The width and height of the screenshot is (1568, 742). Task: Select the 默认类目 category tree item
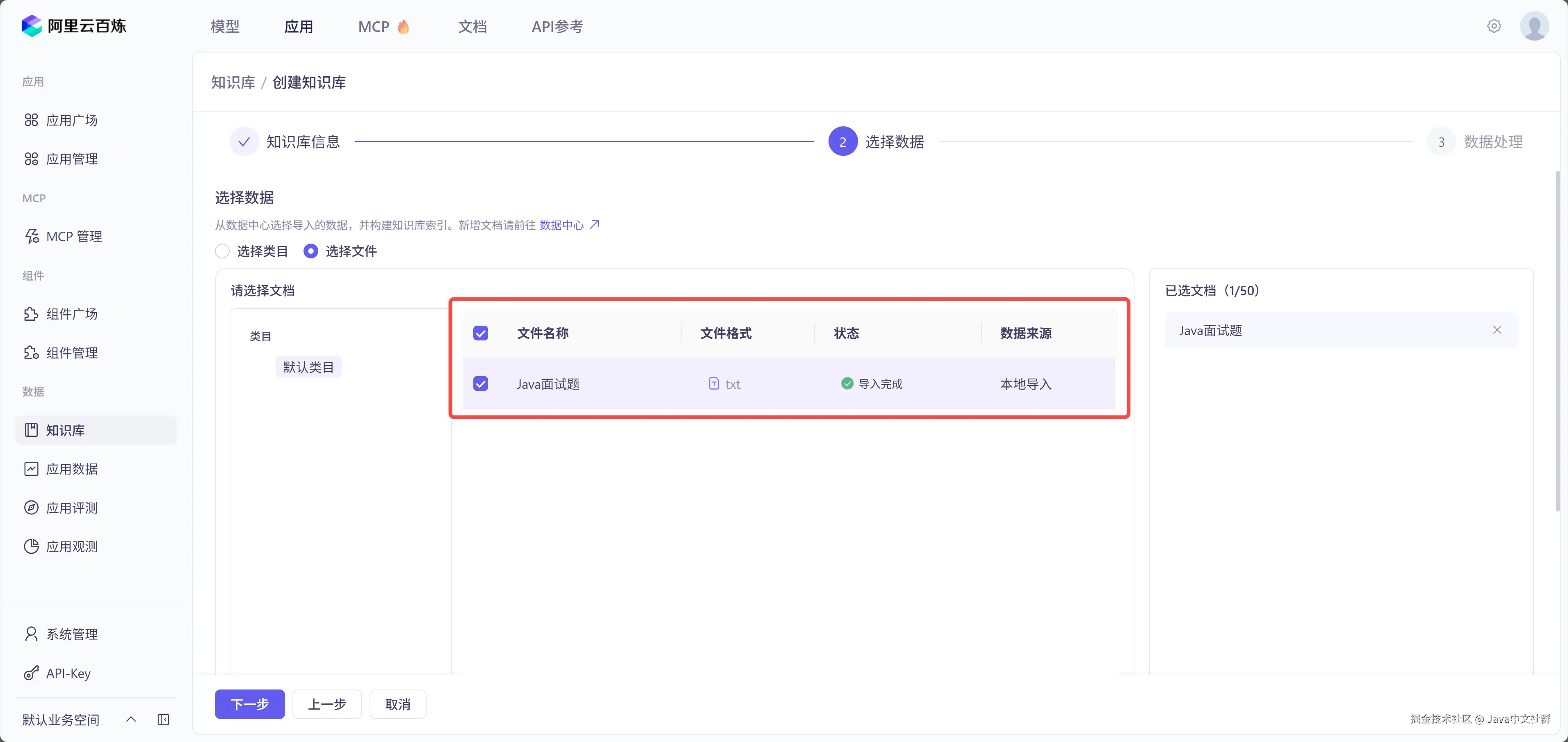(x=308, y=367)
